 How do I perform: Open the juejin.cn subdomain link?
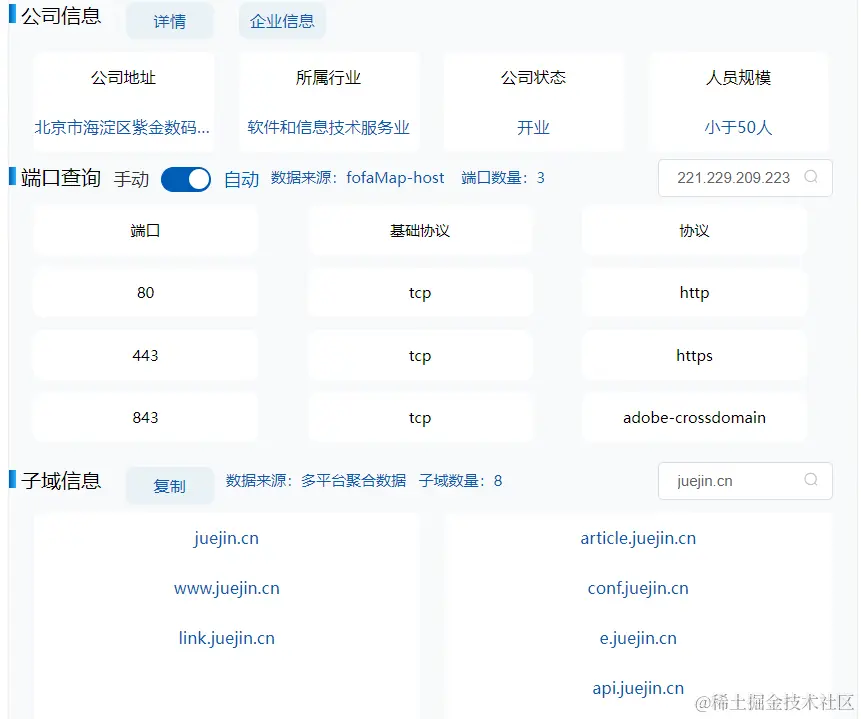pyautogui.click(x=226, y=538)
